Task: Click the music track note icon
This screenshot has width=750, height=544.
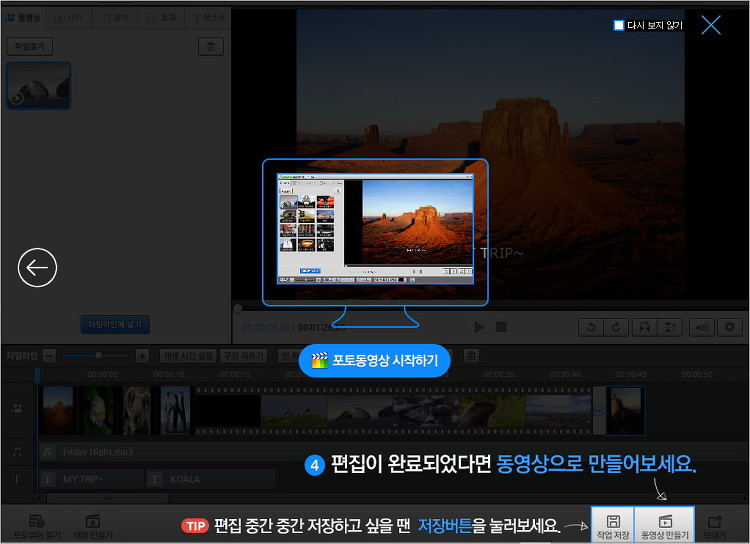Action: pyautogui.click(x=17, y=452)
